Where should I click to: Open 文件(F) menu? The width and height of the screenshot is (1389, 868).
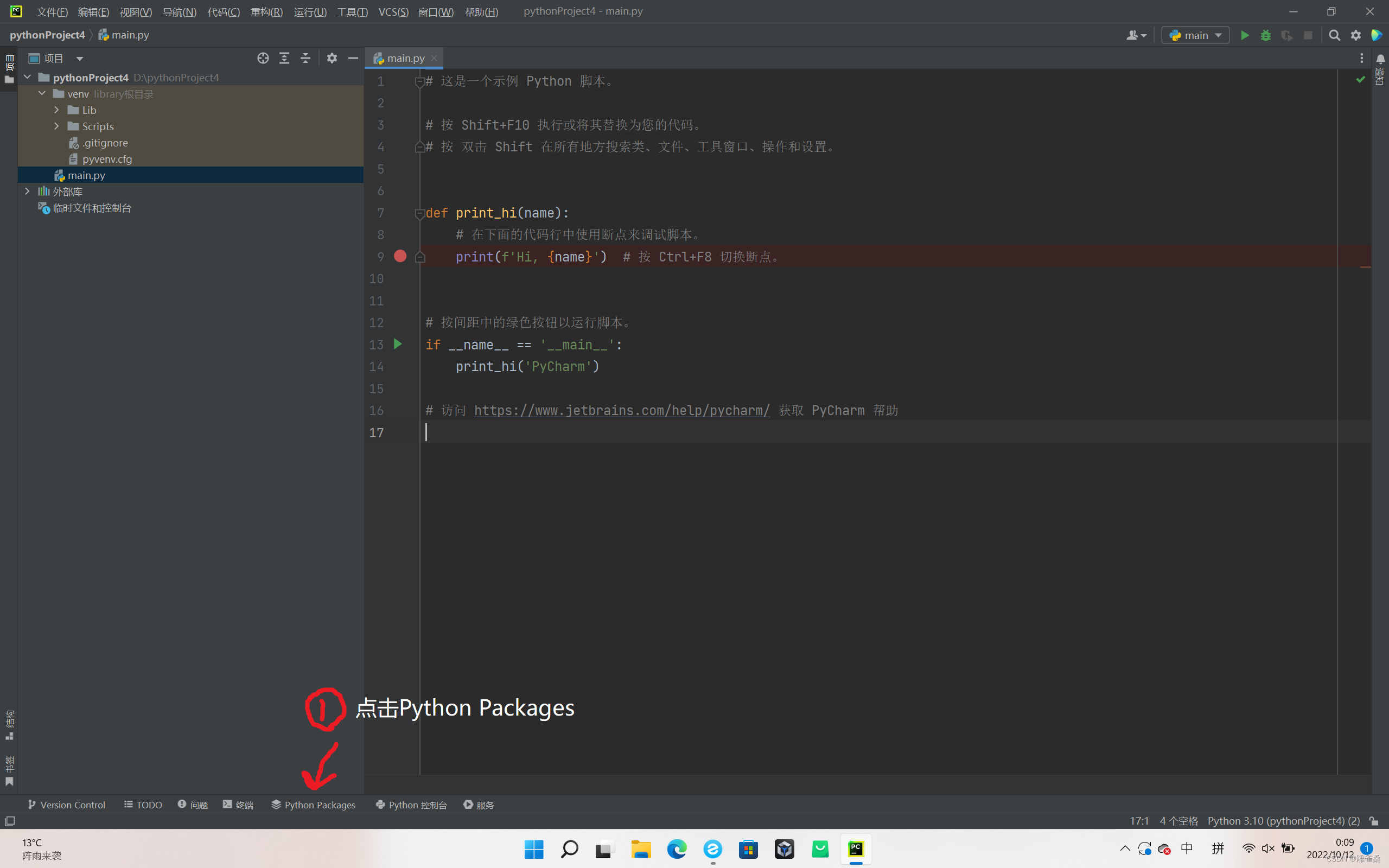(x=52, y=11)
